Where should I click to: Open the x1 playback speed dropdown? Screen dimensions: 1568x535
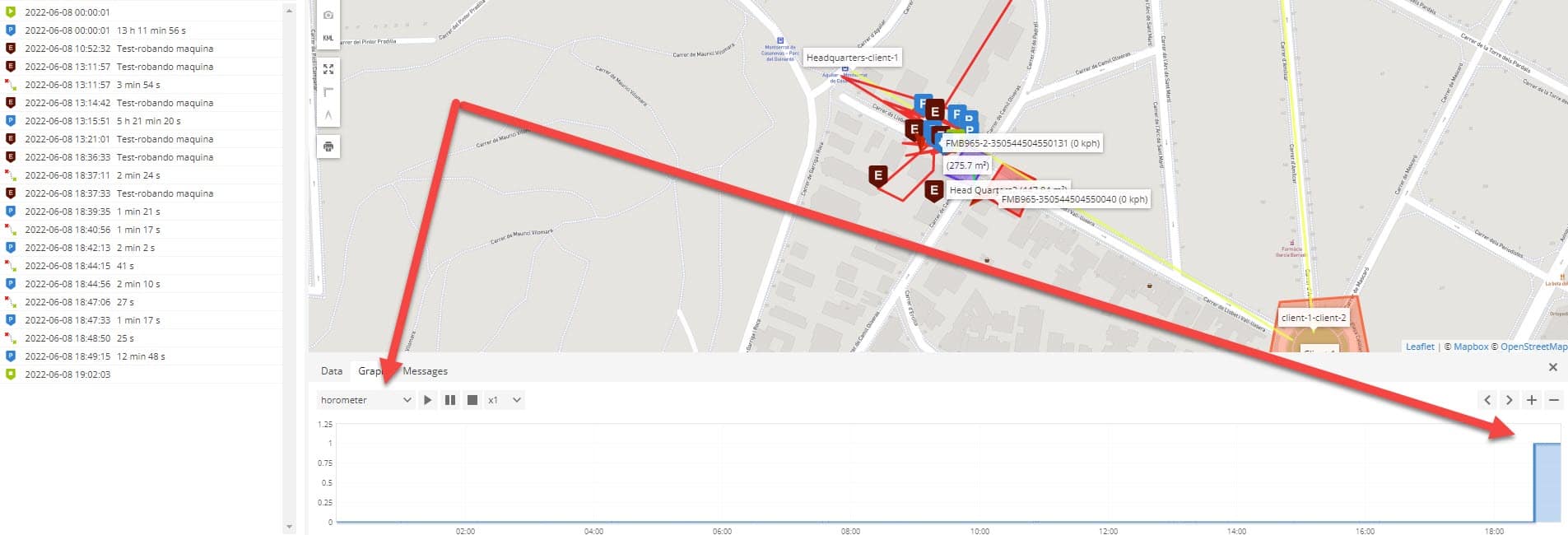click(504, 400)
